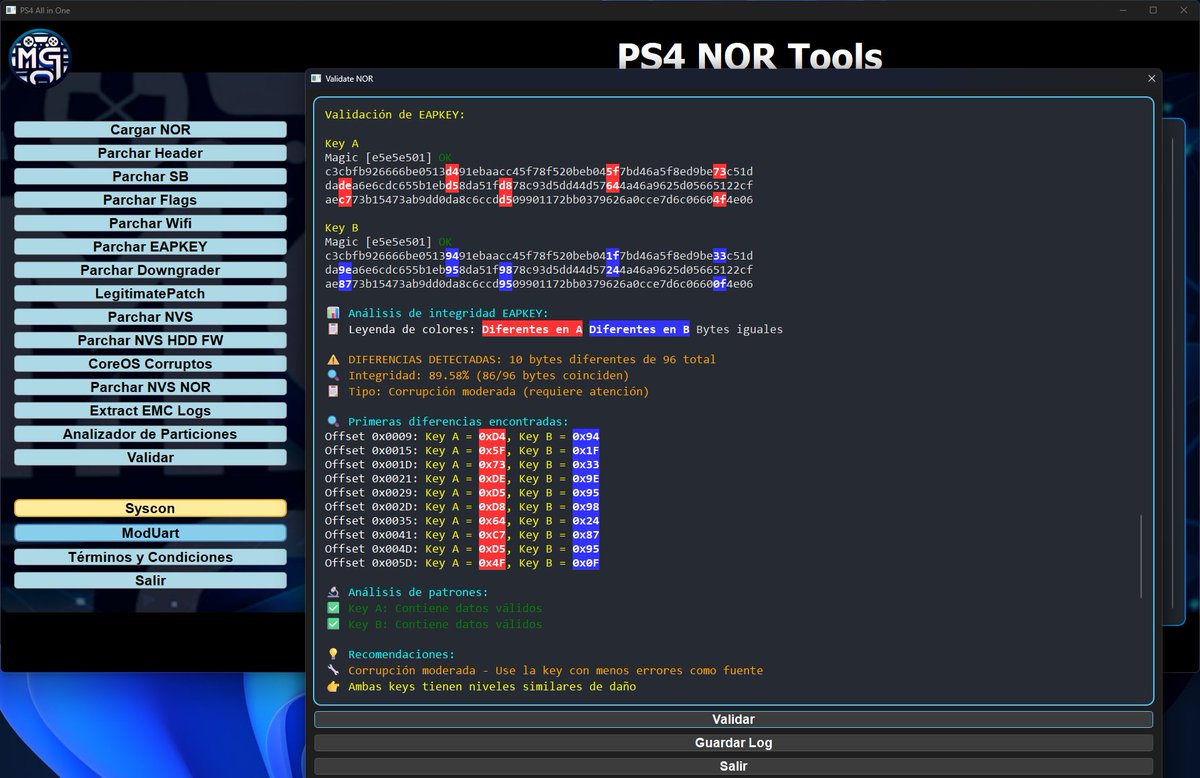Click the log scrollbar thumb
Screen dimensions: 1200x778
tap(1141, 556)
